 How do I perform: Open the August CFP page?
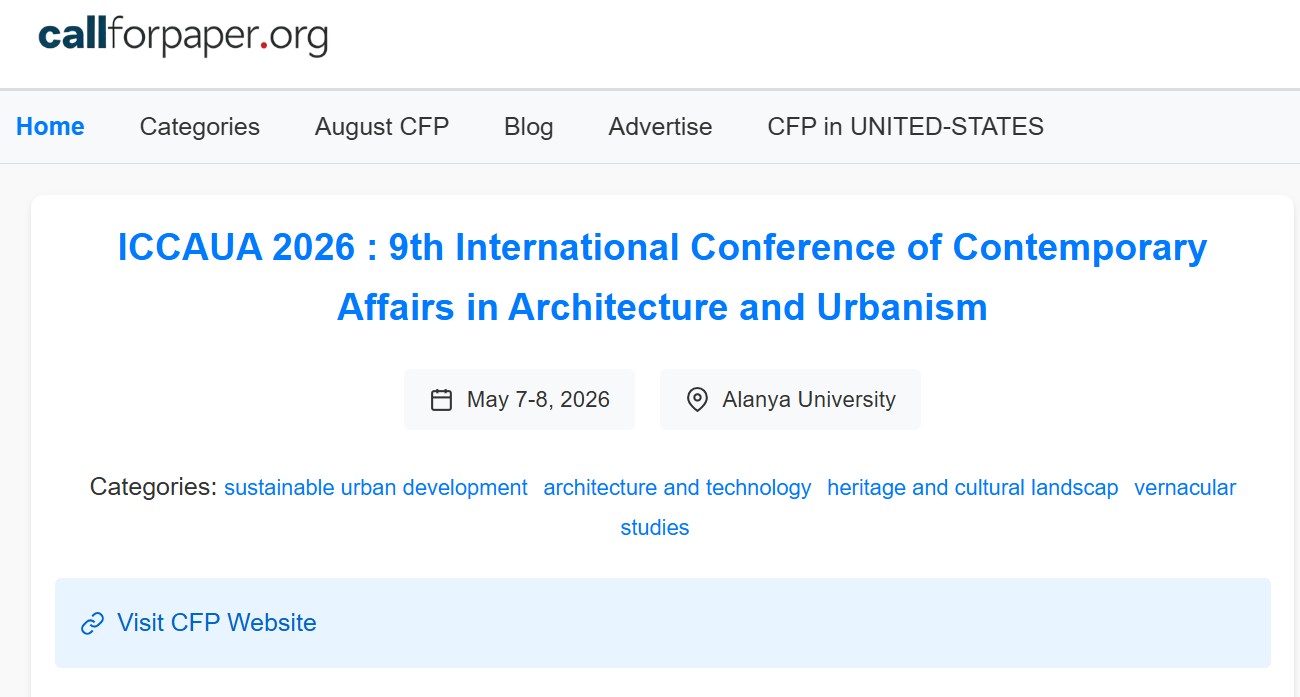point(381,127)
